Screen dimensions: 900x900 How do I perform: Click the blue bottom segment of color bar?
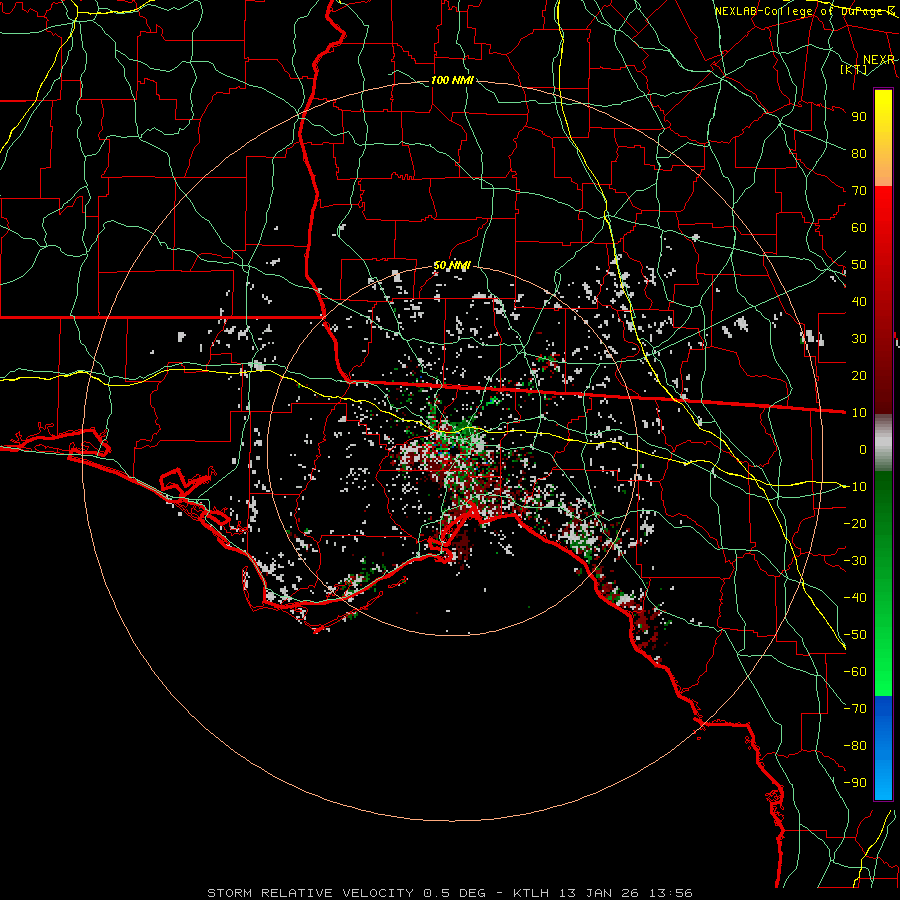click(x=883, y=748)
